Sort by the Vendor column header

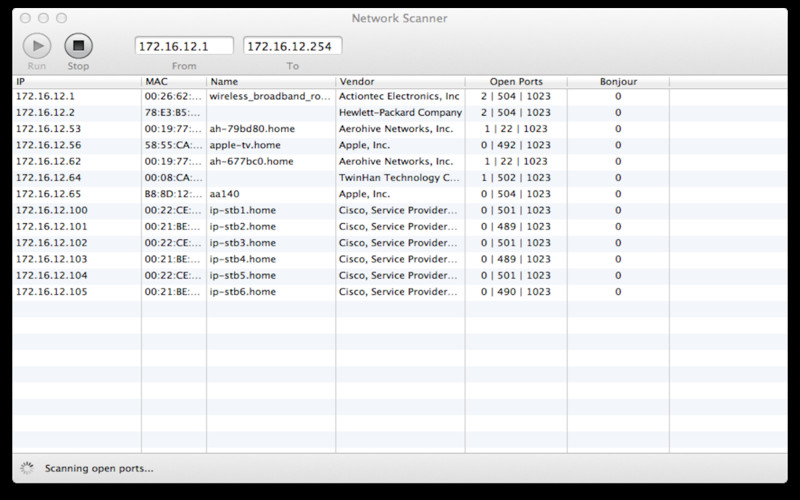click(x=399, y=81)
